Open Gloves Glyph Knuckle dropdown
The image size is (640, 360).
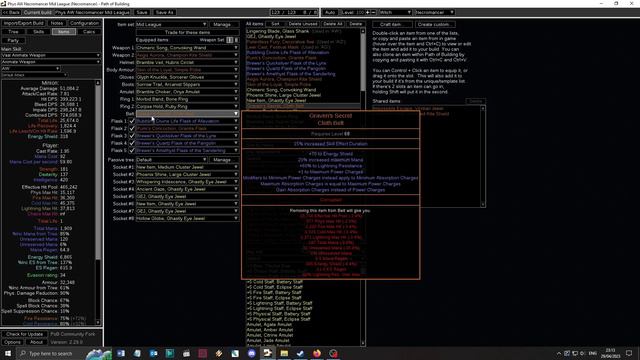coord(187,77)
